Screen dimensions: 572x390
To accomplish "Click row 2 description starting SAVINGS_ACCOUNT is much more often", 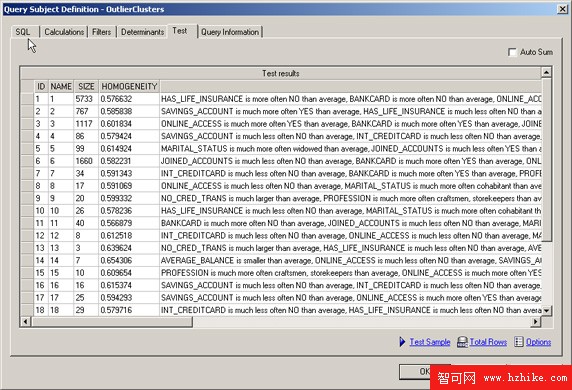I will tap(351, 111).
